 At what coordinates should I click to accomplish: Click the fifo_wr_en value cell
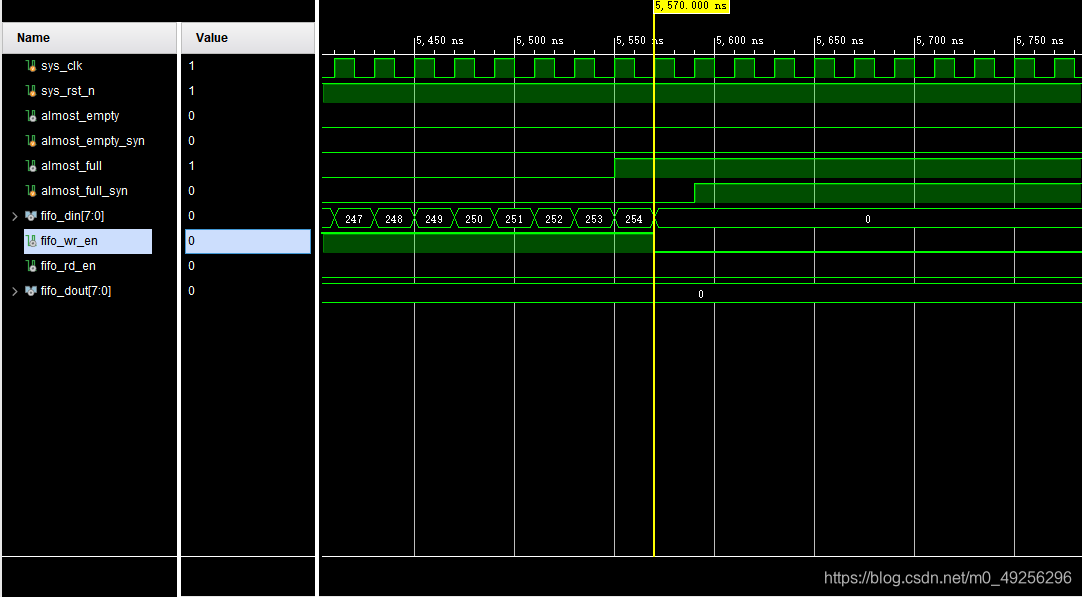click(248, 241)
